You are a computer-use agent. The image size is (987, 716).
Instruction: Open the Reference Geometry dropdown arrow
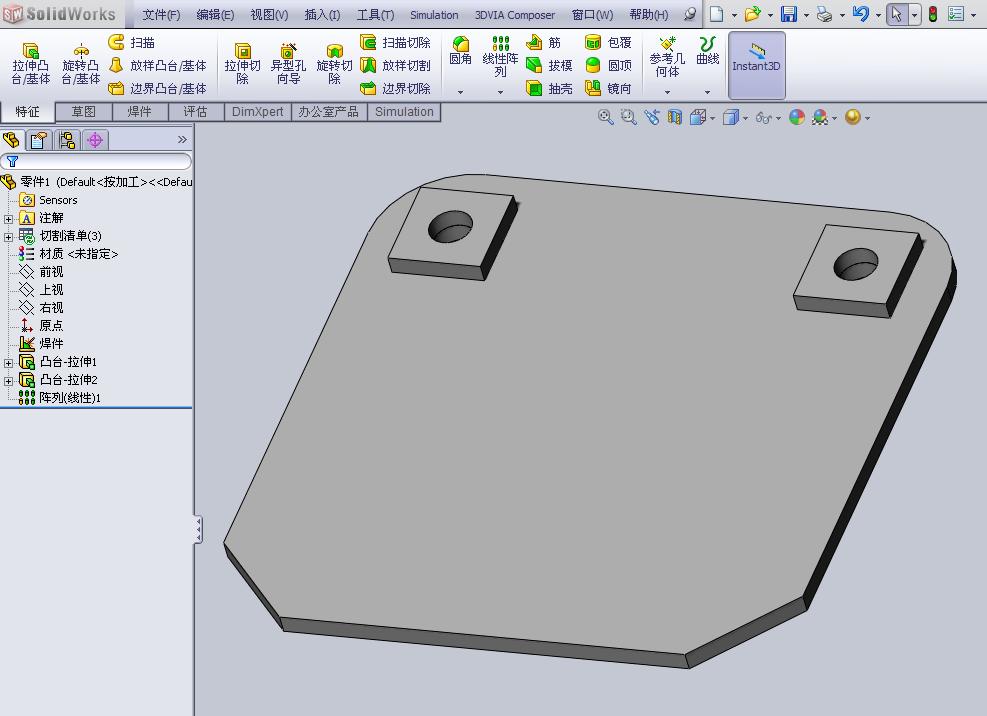click(667, 92)
